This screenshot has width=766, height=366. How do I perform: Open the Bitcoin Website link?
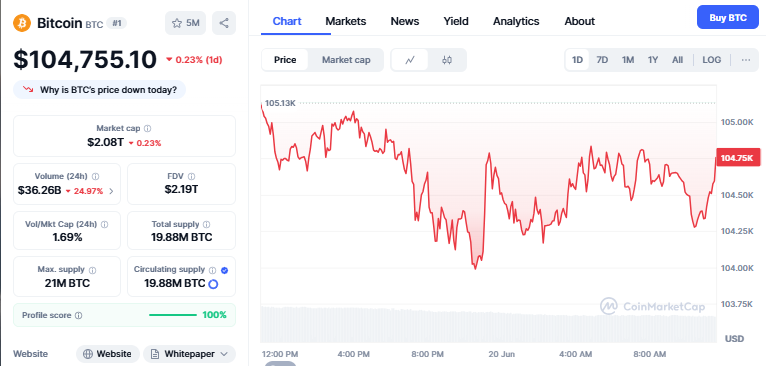pos(108,354)
